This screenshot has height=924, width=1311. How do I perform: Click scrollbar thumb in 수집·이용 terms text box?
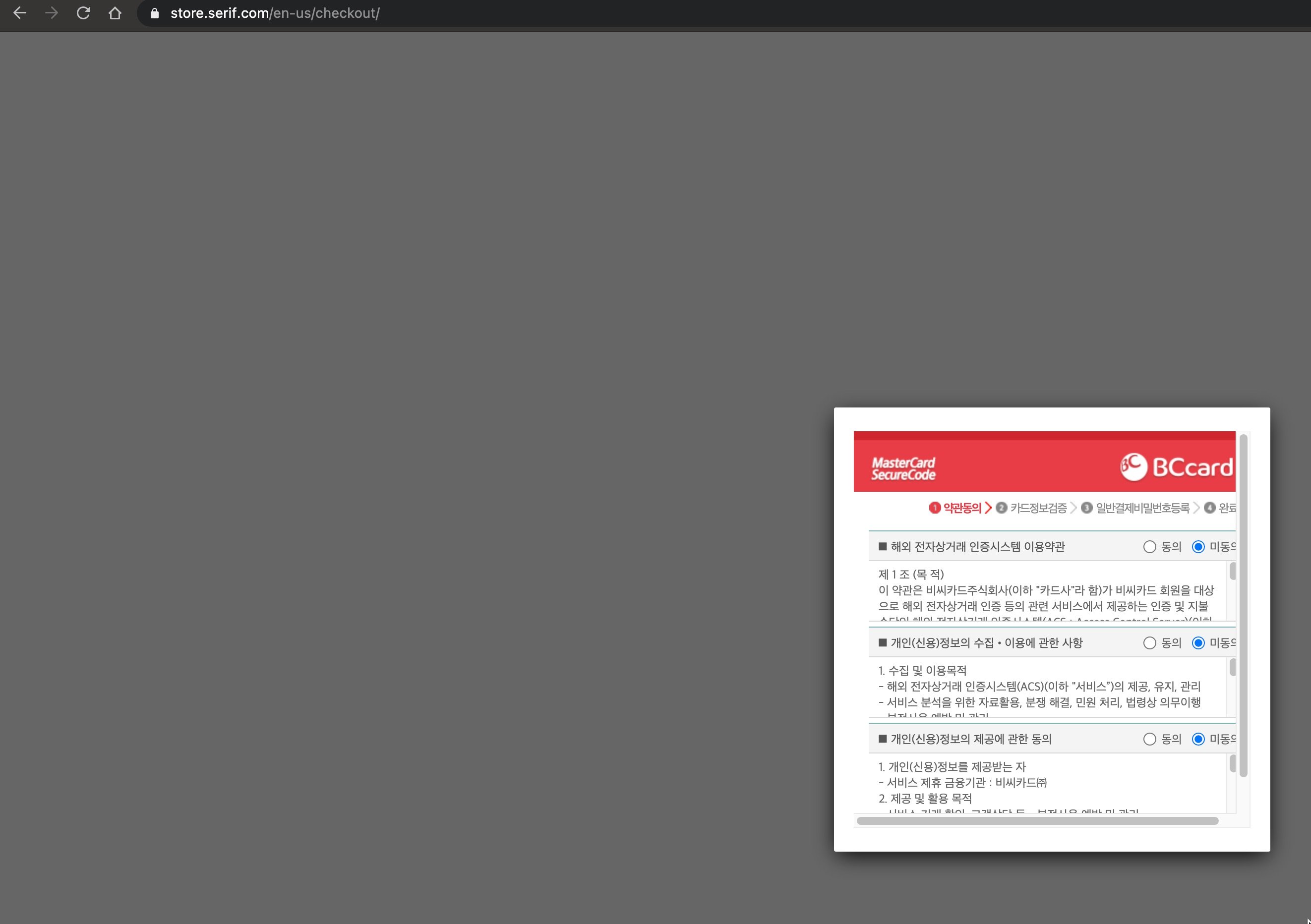tap(1232, 667)
